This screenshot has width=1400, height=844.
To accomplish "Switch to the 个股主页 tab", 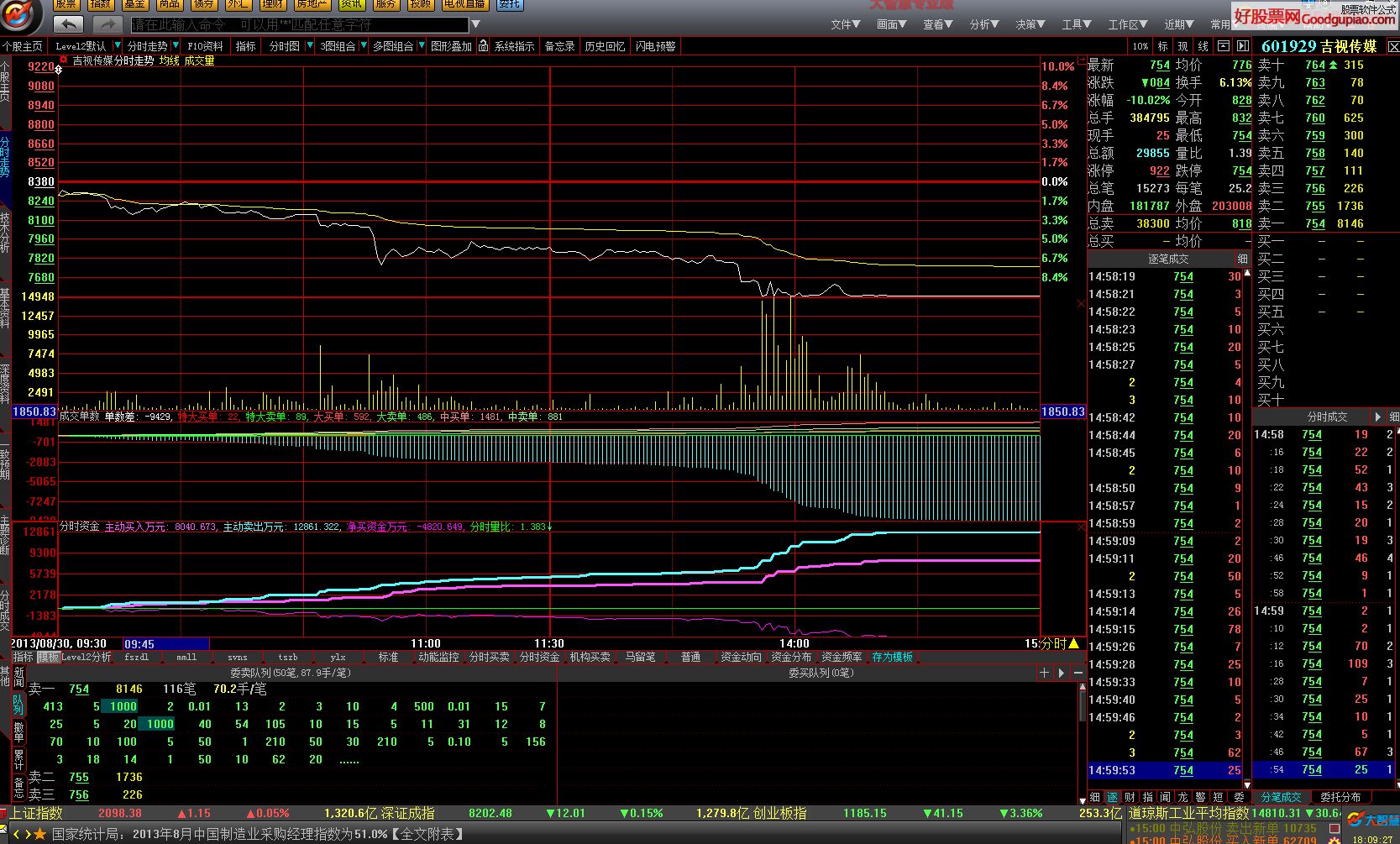I will [x=23, y=46].
